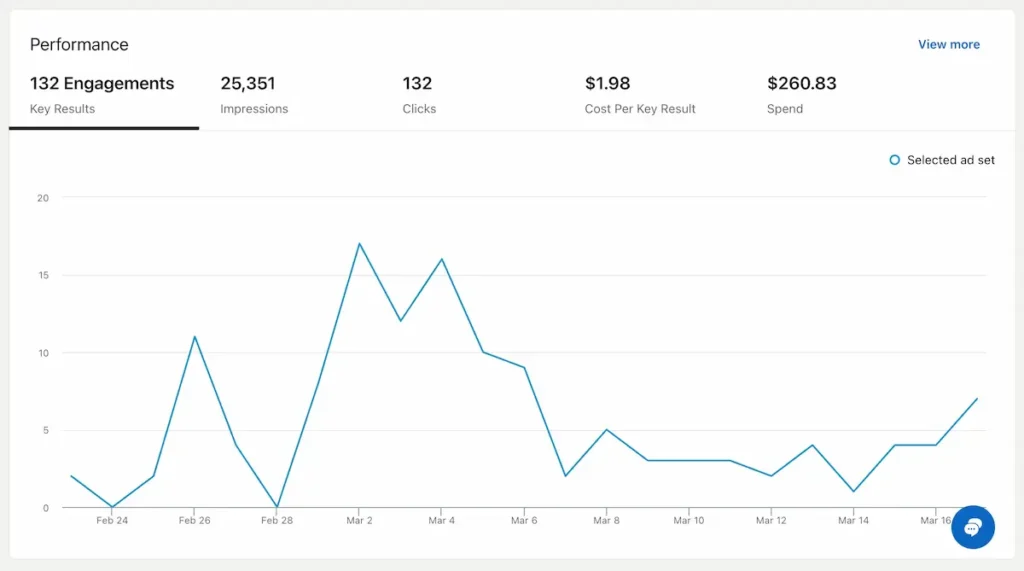Click the Selected ad set legend circle
Viewport: 1024px width, 571px height.
(x=894, y=160)
